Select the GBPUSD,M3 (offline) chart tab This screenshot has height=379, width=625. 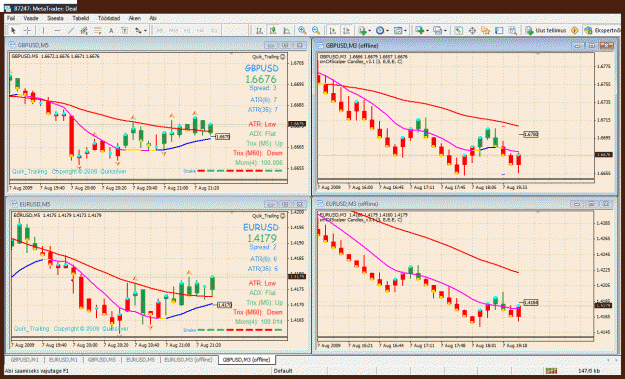click(x=247, y=359)
